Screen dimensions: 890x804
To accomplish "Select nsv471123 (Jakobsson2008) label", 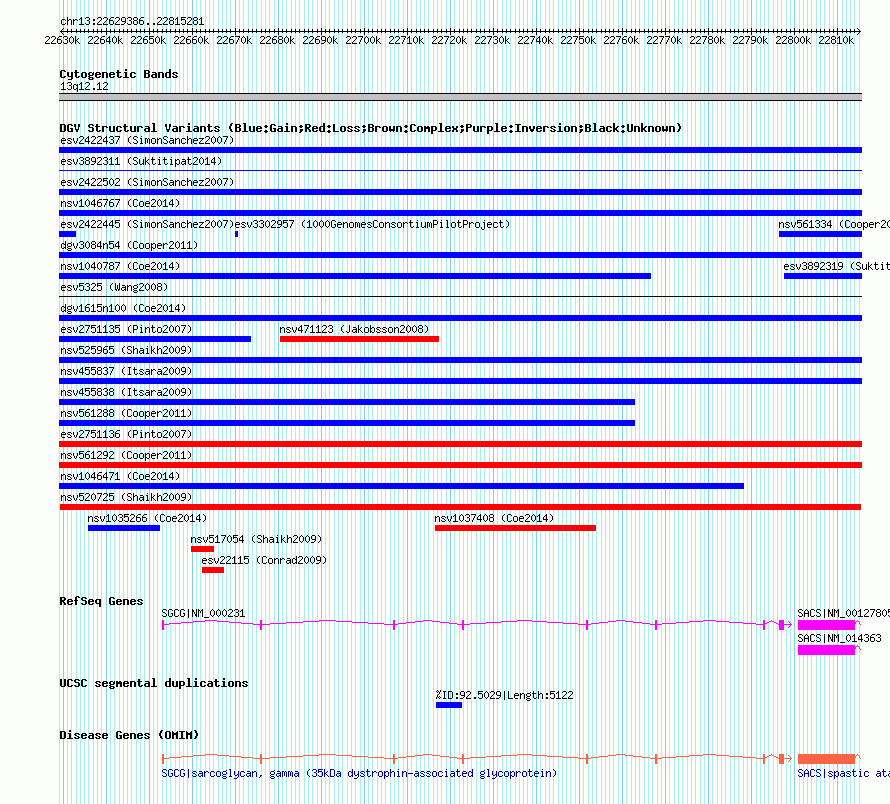I will point(354,329).
